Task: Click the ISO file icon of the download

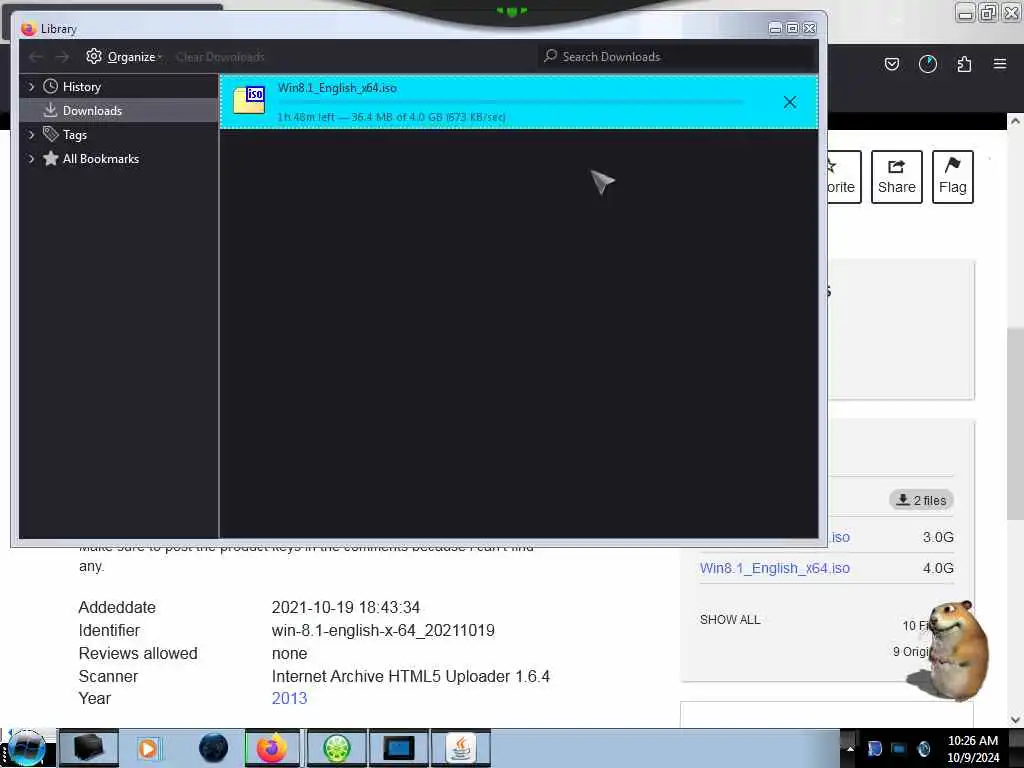Action: coord(249,100)
